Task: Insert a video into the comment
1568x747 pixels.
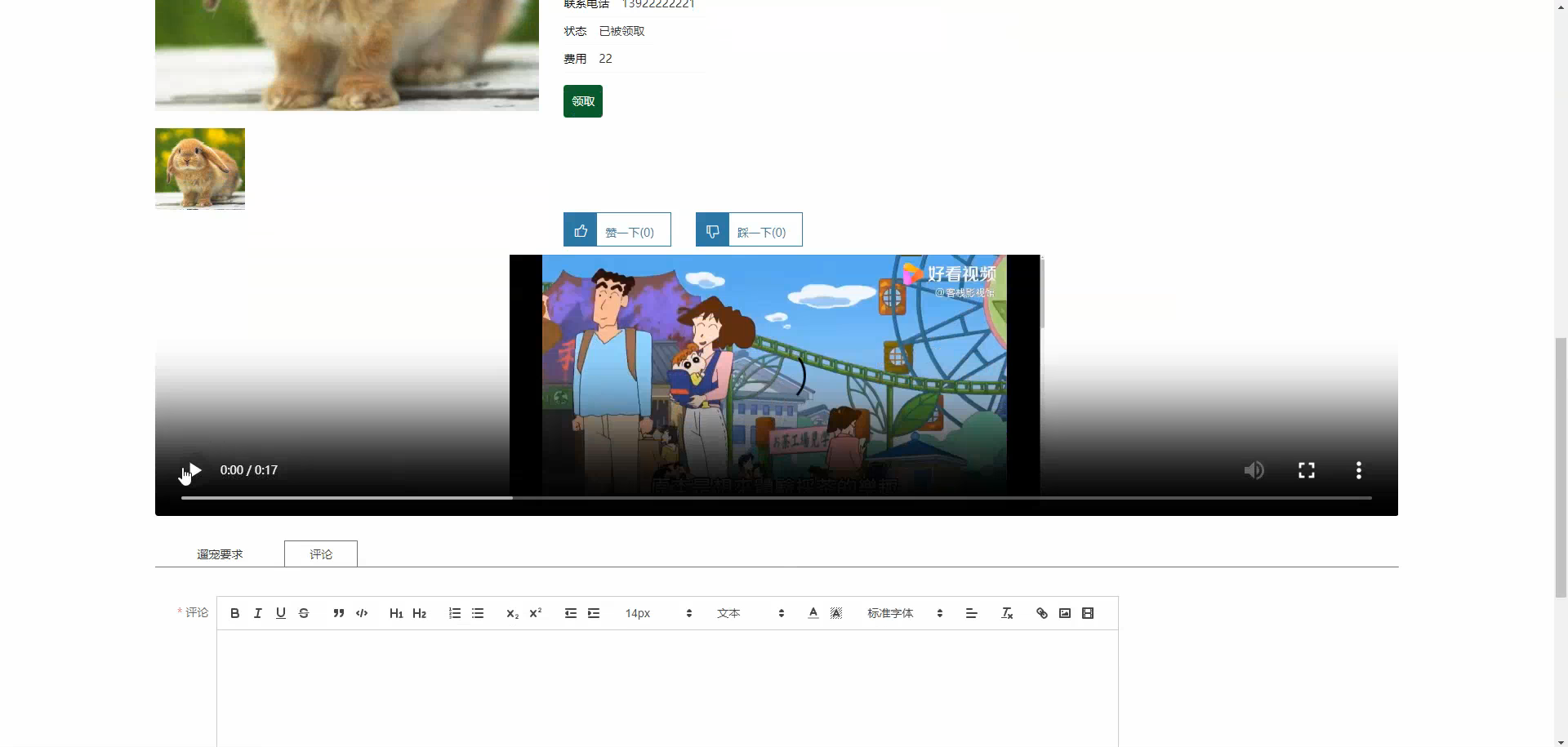Action: pyautogui.click(x=1088, y=613)
